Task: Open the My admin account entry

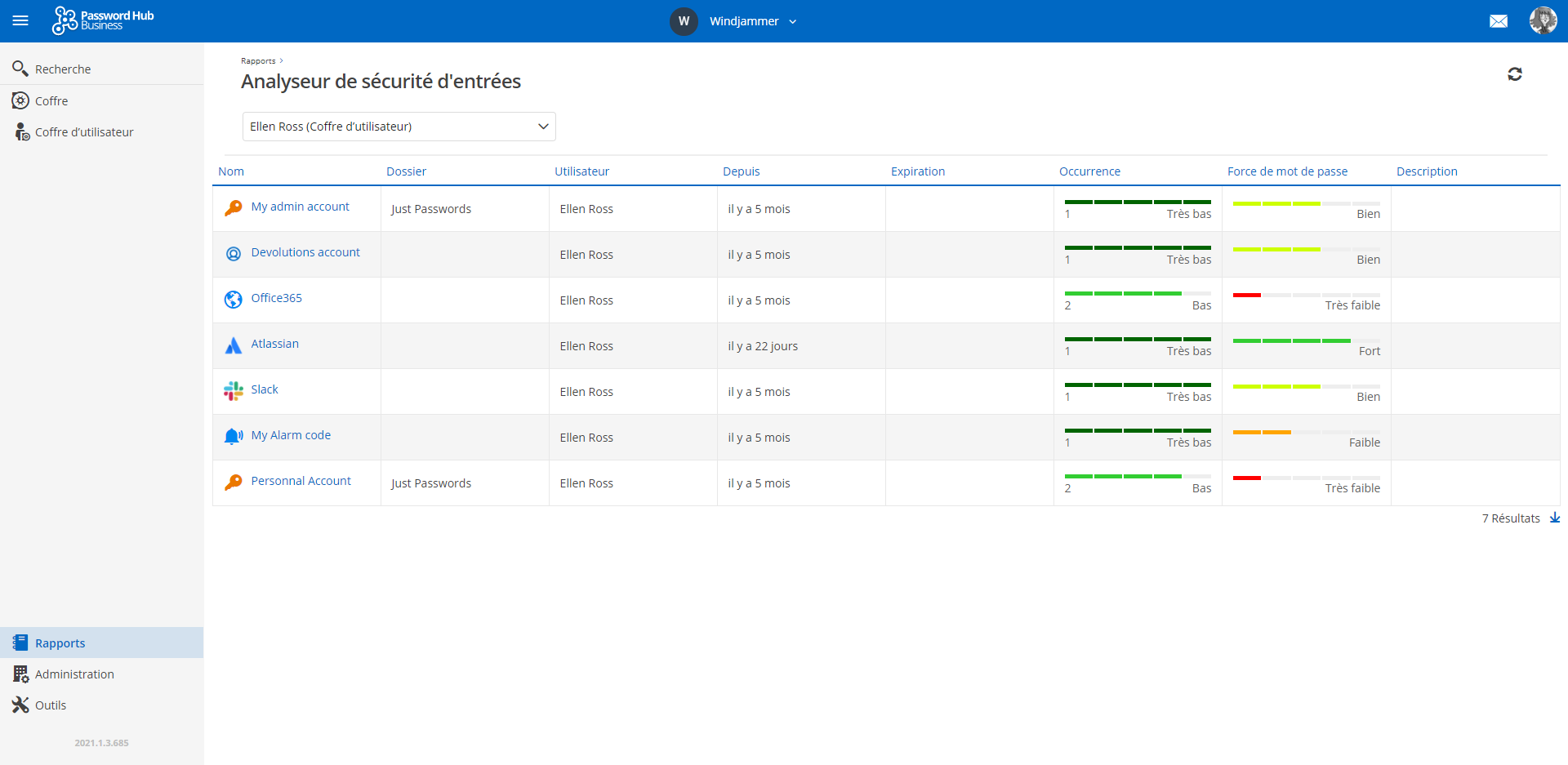Action: [x=300, y=207]
